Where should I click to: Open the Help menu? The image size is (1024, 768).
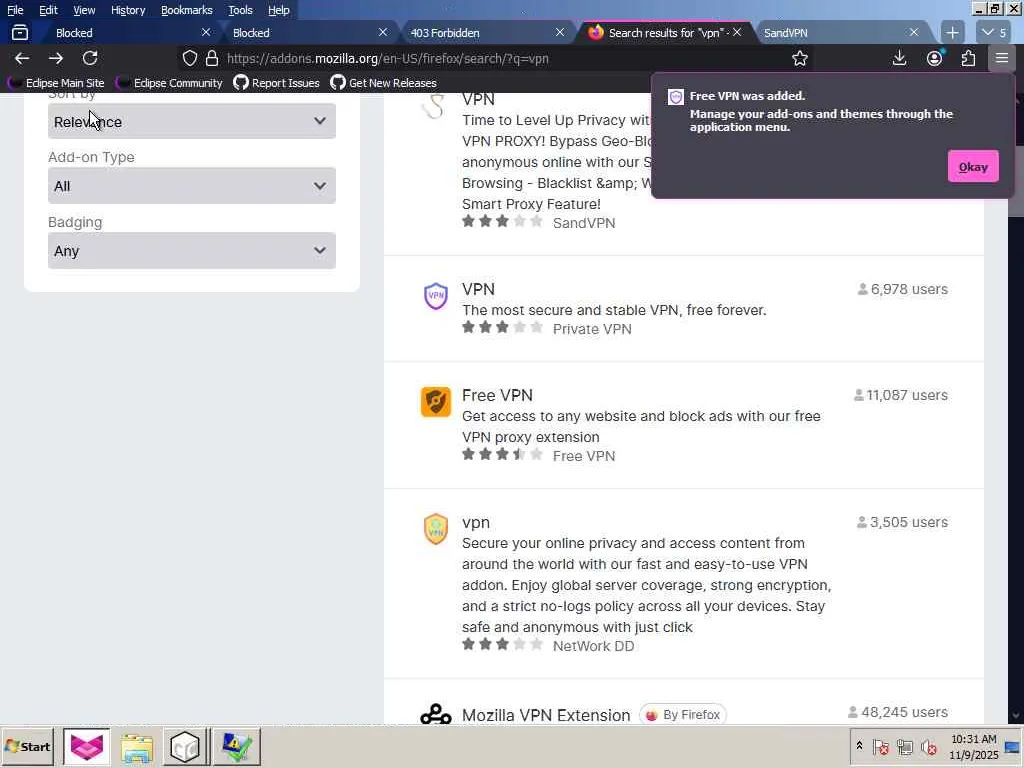[x=279, y=10]
